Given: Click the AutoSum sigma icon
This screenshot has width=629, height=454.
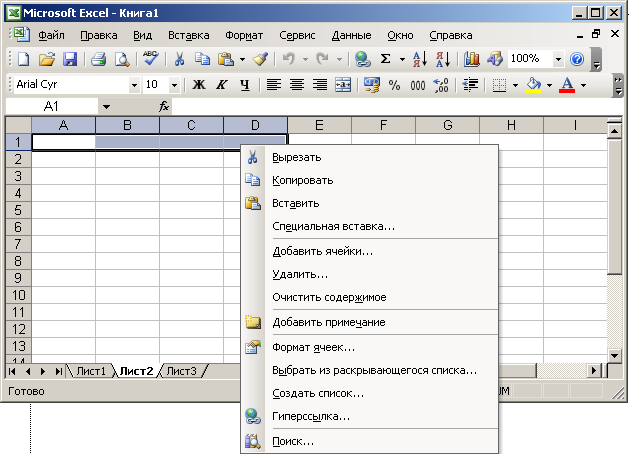Looking at the screenshot, I should [386, 59].
